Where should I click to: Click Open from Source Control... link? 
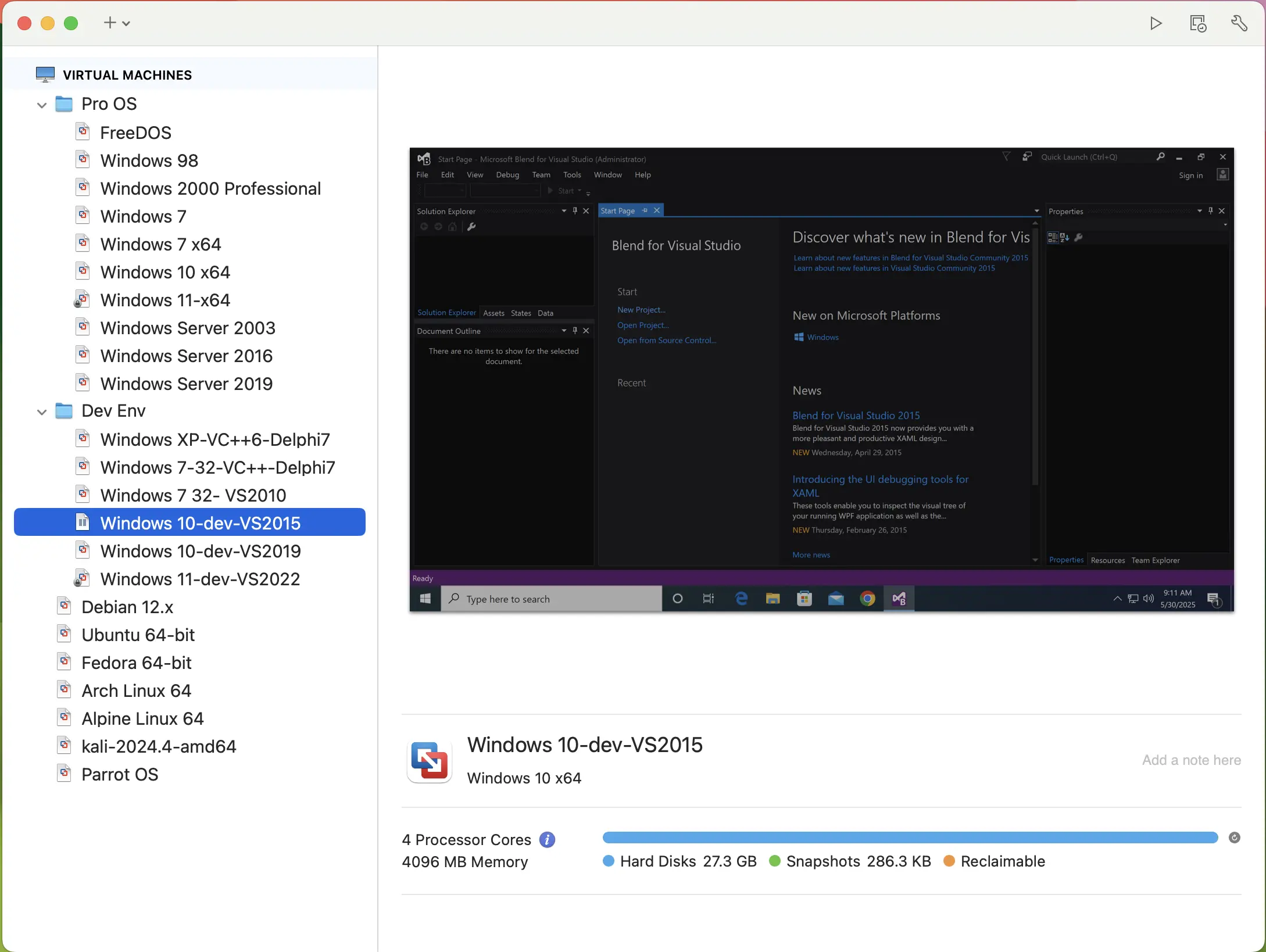(x=667, y=341)
